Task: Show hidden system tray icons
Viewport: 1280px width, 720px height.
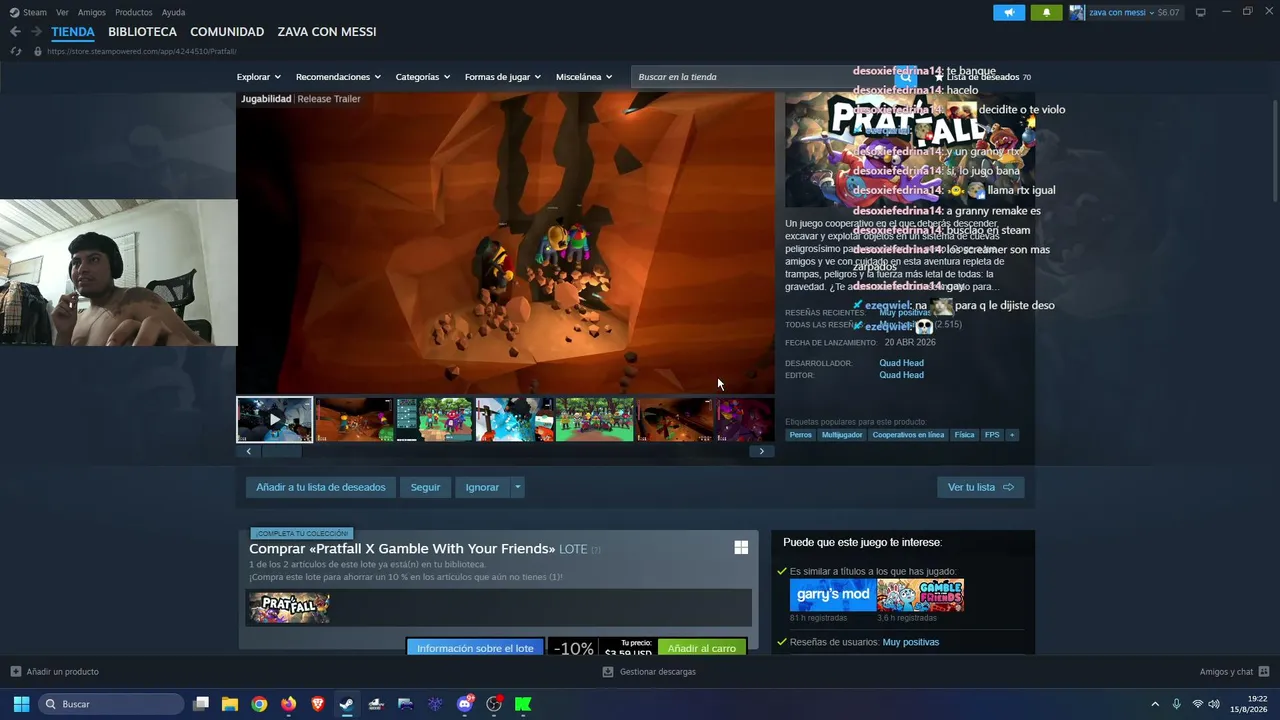Action: point(1155,704)
